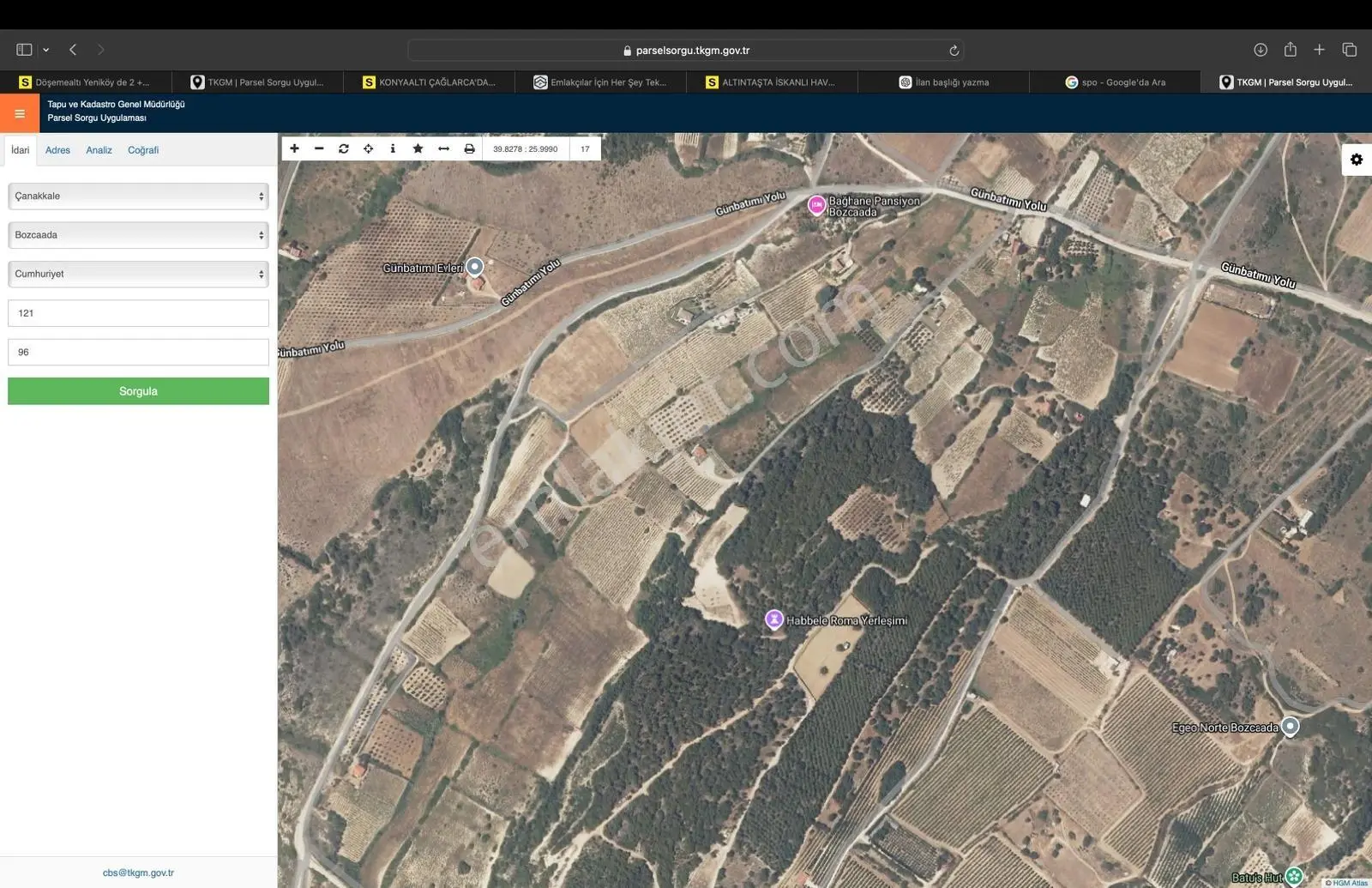Reload page from the address bar
1372x888 pixels.
point(954,51)
